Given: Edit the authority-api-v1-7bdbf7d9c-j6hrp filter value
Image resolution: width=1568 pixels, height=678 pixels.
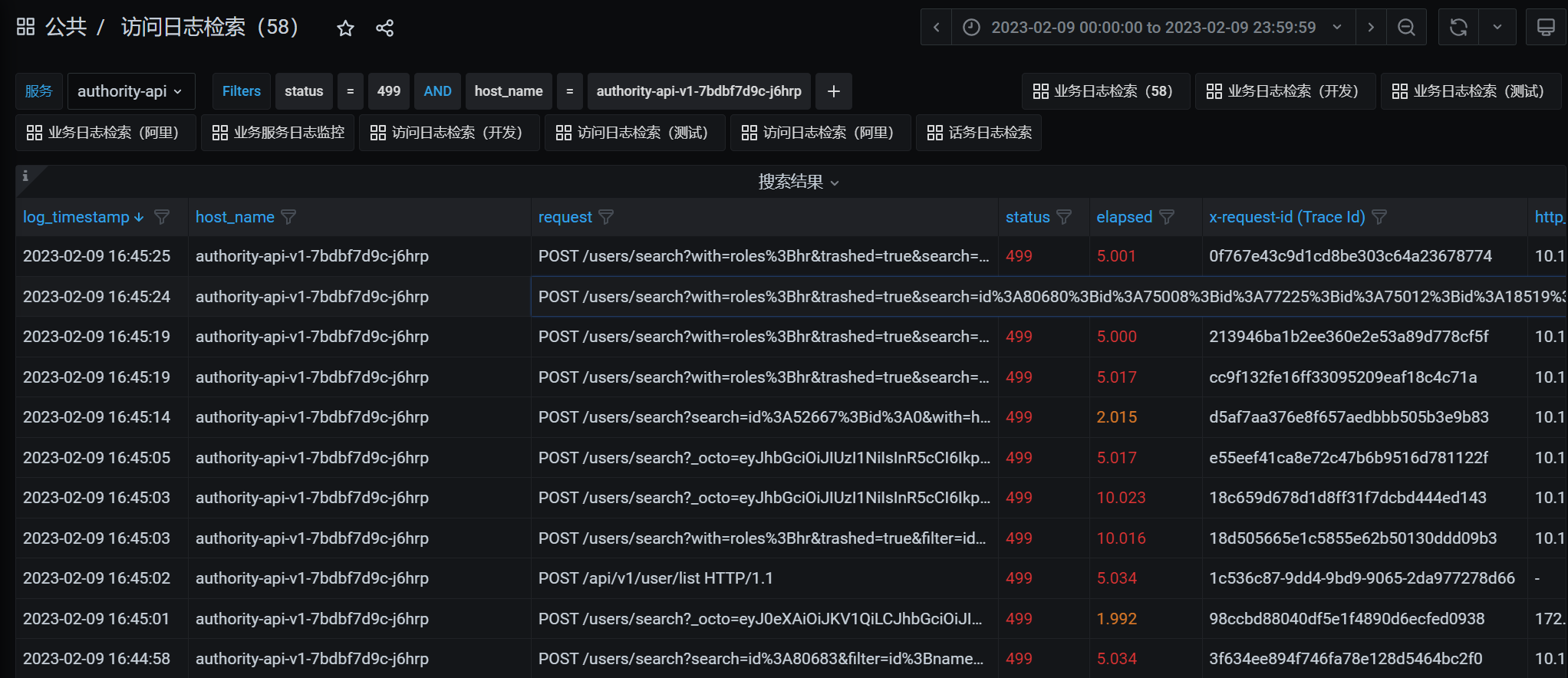Looking at the screenshot, I should (699, 91).
